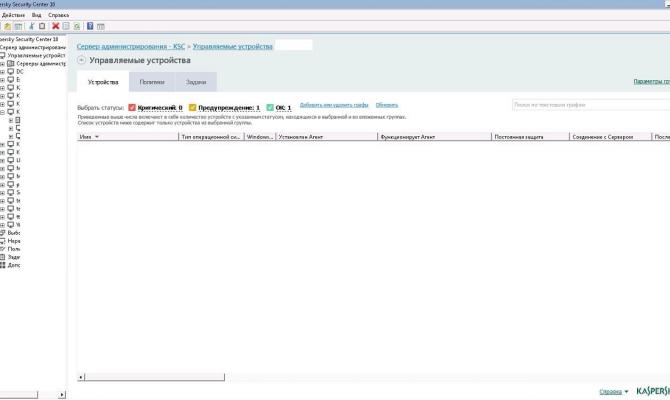Viewport: 670px width, 400px height.
Task: Expand the DC group node
Action: click(3, 72)
